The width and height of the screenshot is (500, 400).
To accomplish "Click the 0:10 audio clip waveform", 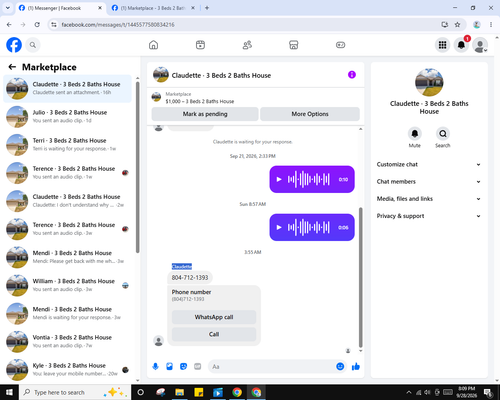I will 309,179.
